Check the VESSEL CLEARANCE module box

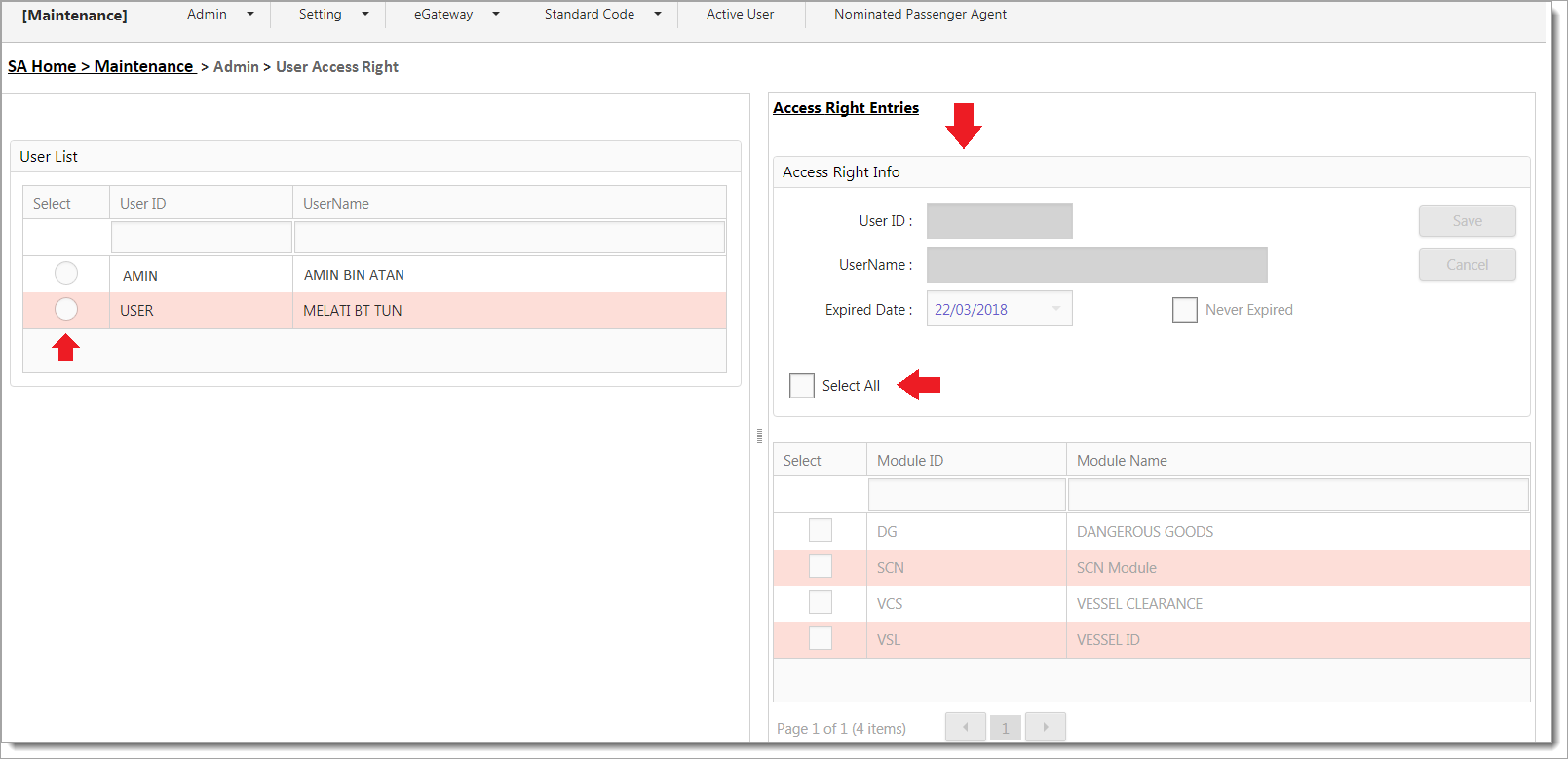[821, 603]
